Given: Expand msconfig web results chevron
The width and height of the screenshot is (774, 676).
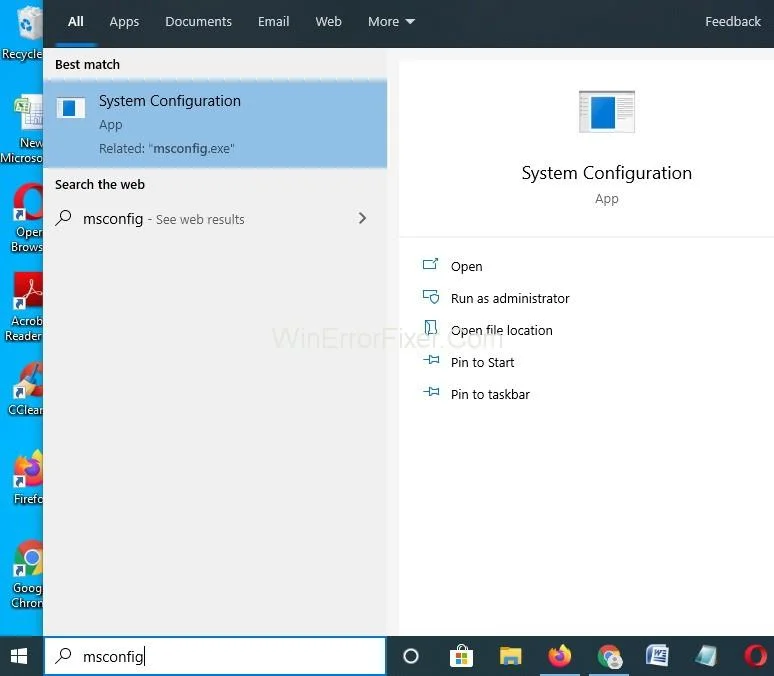Looking at the screenshot, I should [x=362, y=218].
